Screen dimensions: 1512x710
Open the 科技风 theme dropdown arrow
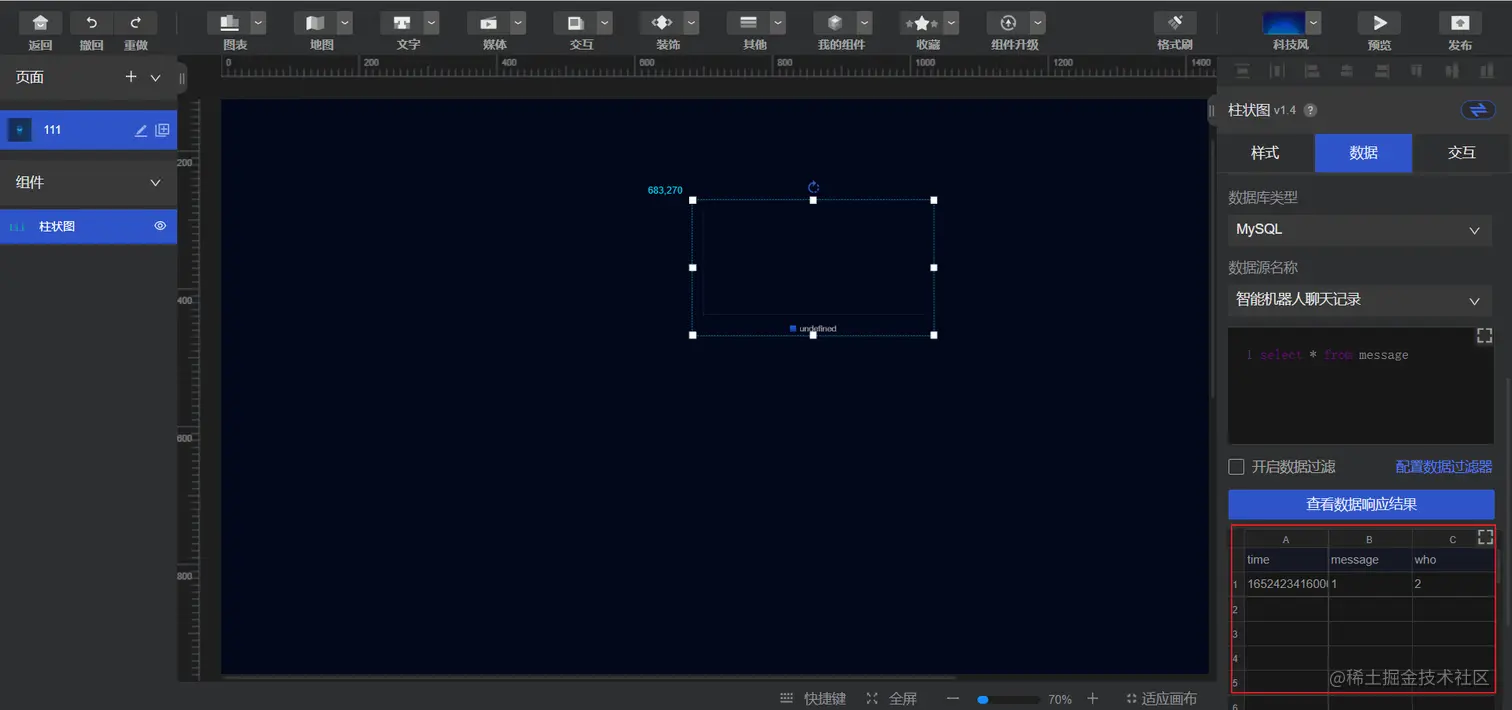[x=1314, y=22]
